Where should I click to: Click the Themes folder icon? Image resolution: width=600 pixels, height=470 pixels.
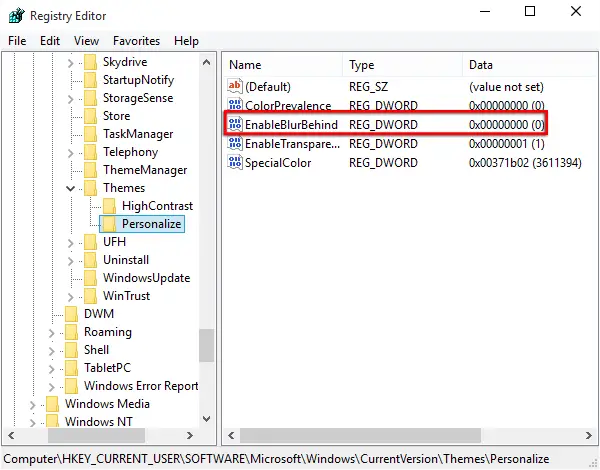pyautogui.click(x=90, y=188)
